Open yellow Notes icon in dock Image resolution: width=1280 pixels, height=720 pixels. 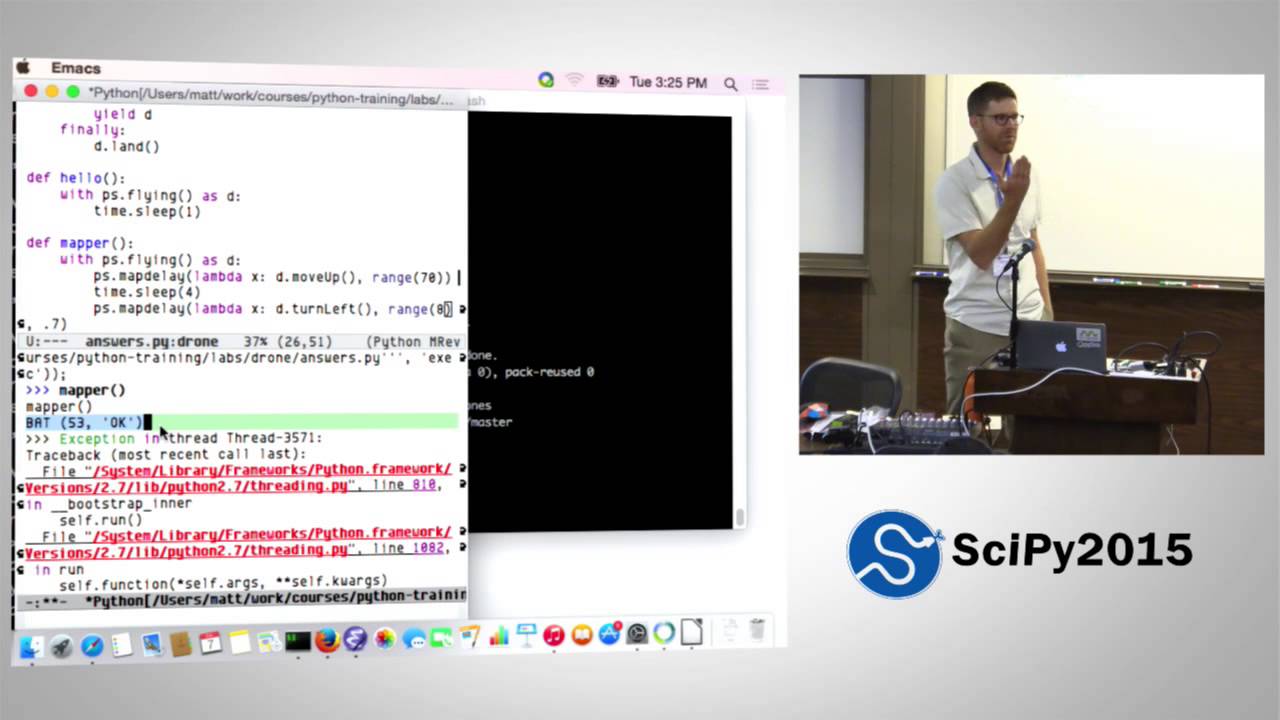240,641
